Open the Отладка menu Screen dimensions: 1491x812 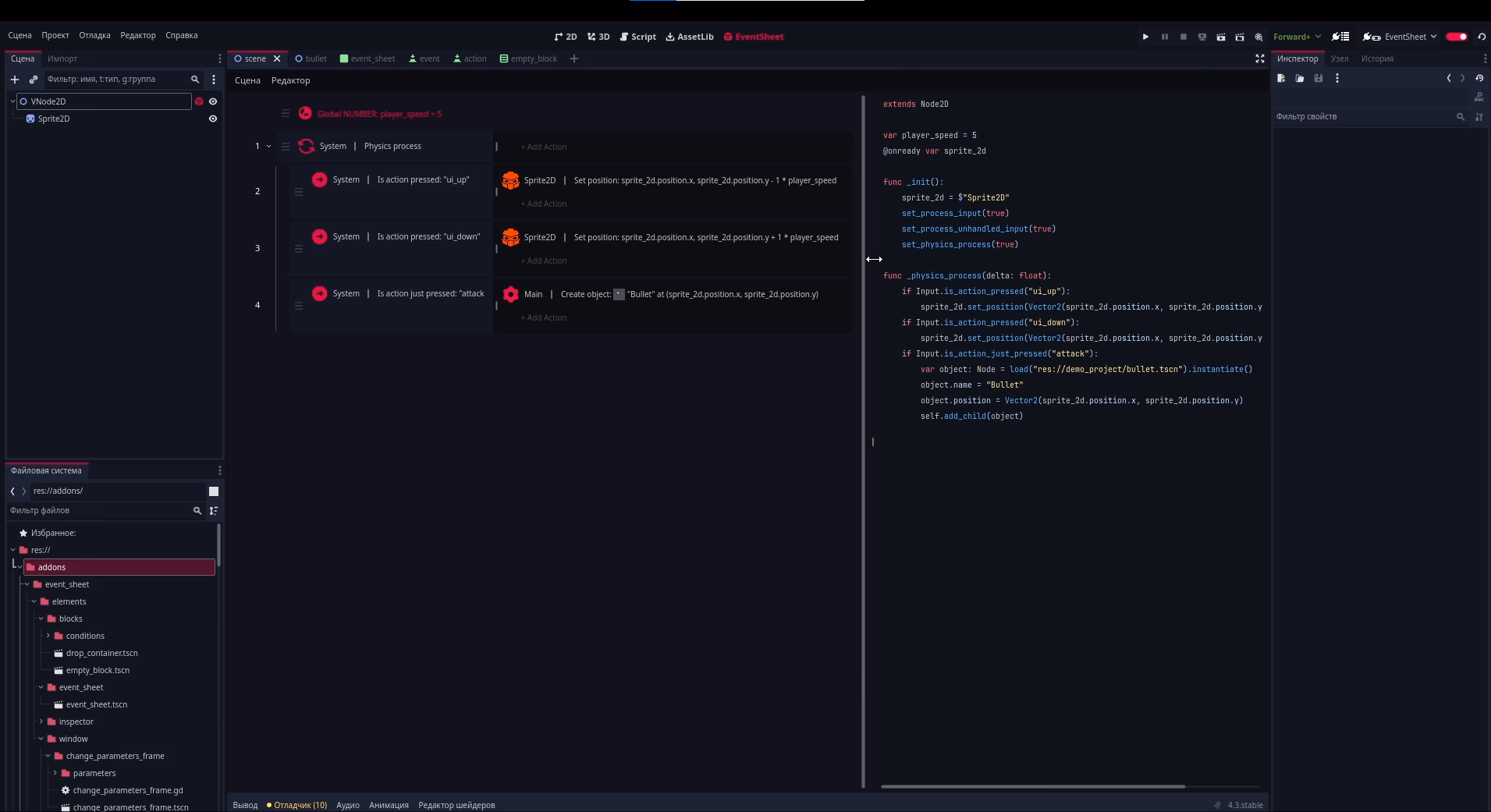coord(94,35)
